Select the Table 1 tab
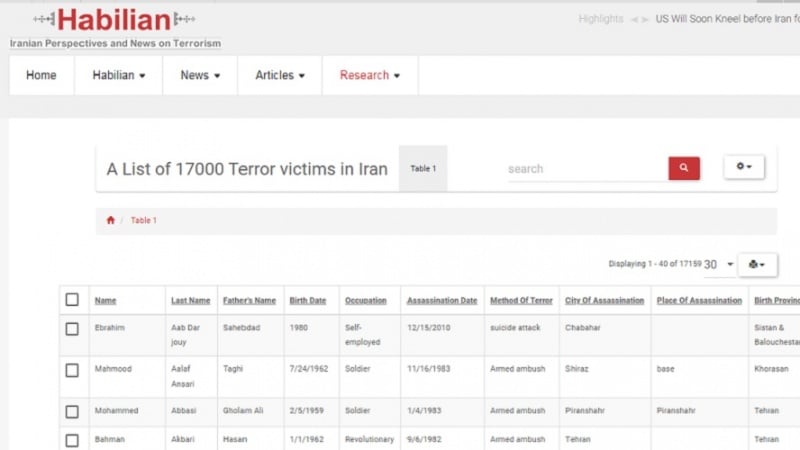The image size is (800, 450). click(423, 168)
